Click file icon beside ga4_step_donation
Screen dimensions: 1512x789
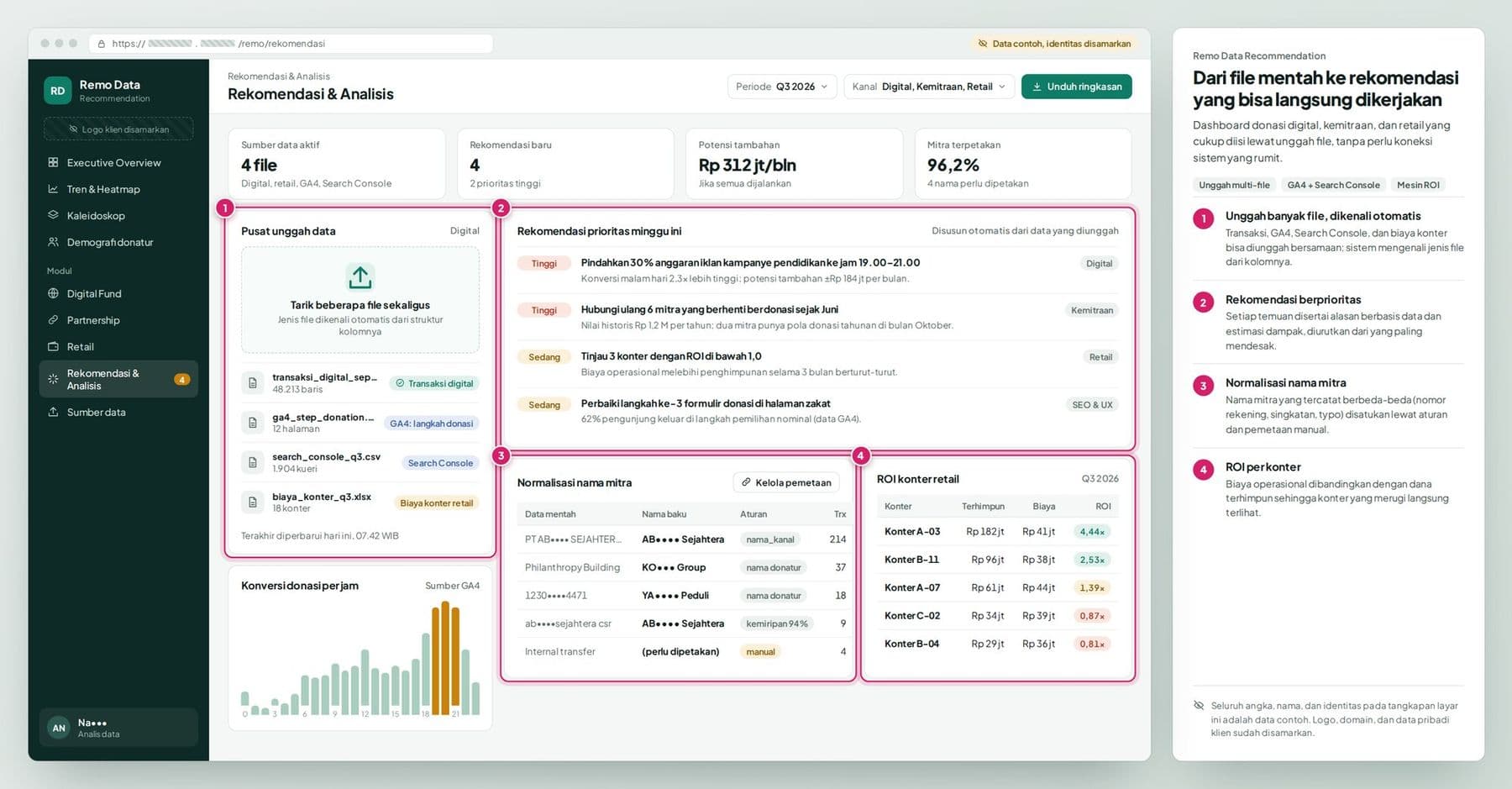252,423
